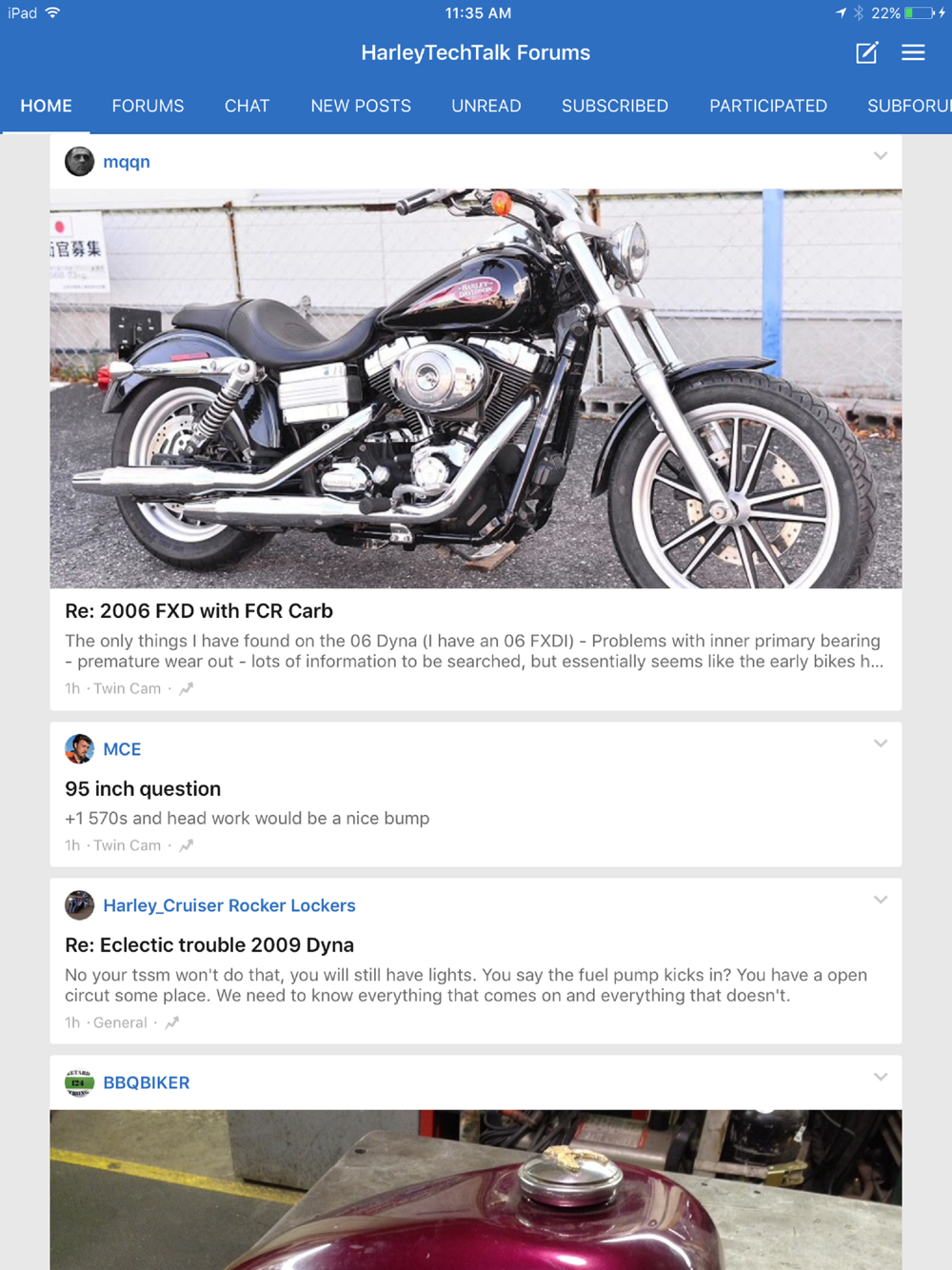The height and width of the screenshot is (1270, 952).
Task: Open thread Re: 2006 FXD with FCR Carb
Action: click(x=199, y=611)
